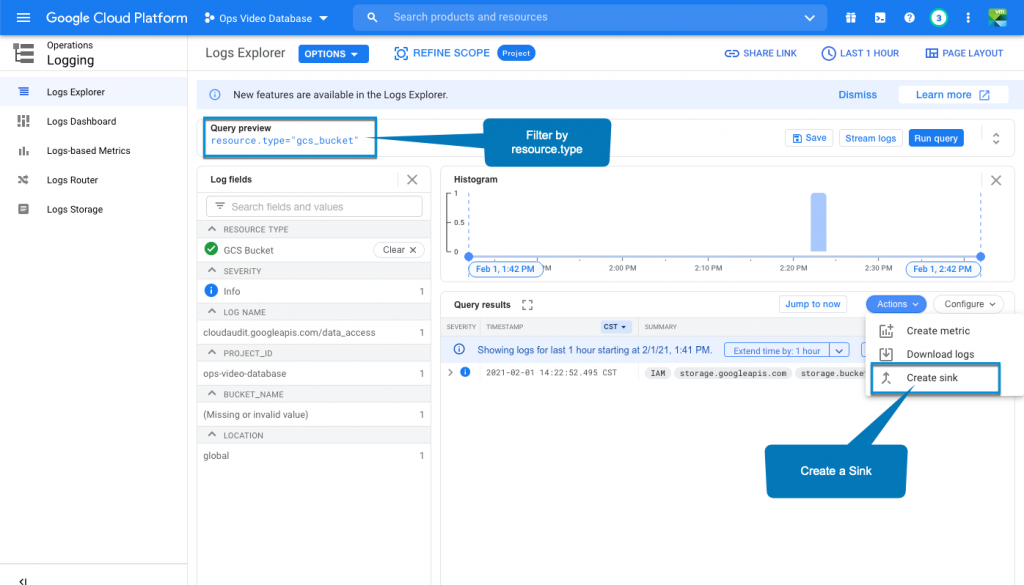Open the Help question mark icon
Screen dimensions: 1024x585
[x=909, y=18]
